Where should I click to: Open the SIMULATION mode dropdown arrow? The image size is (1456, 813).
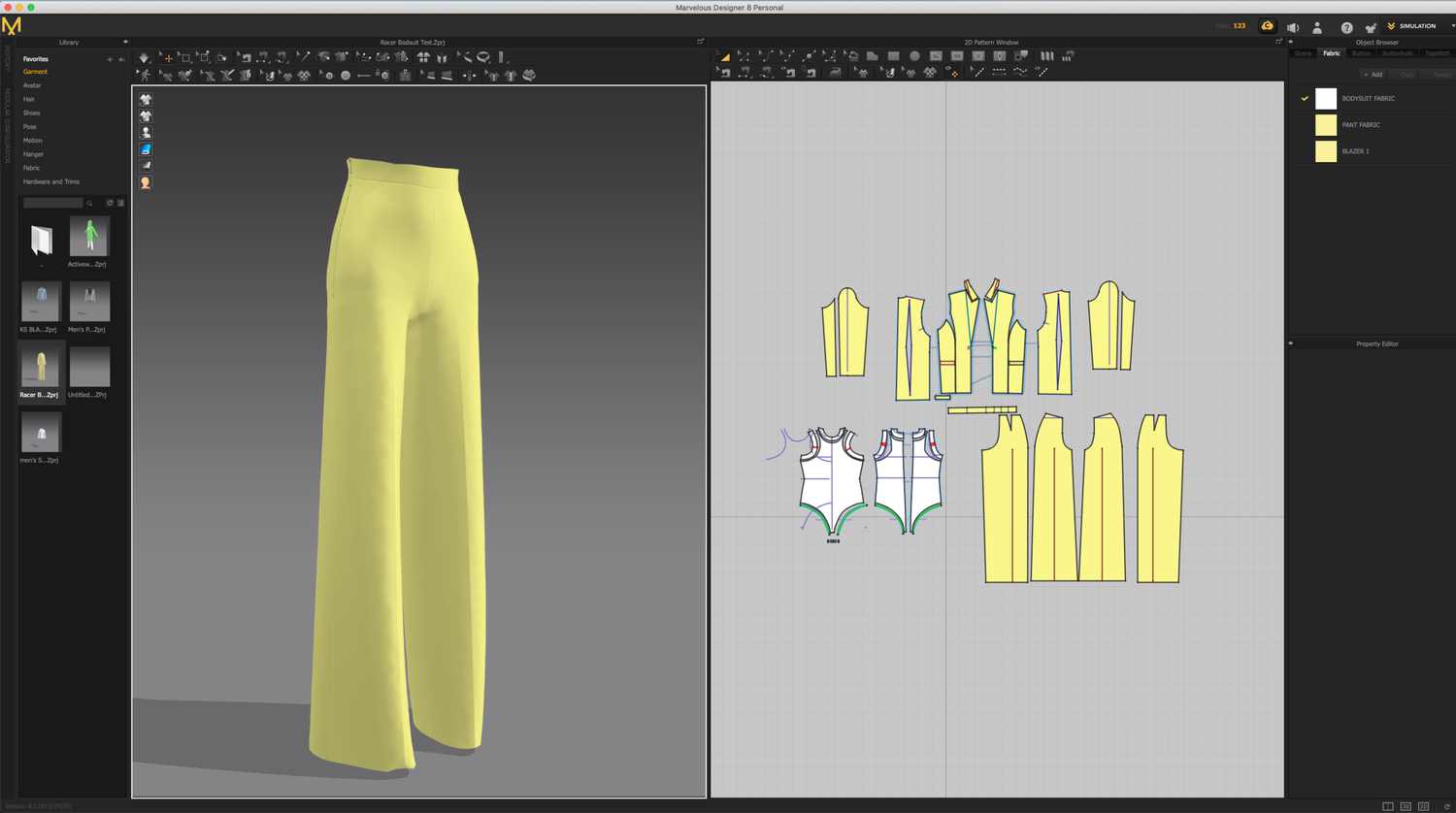(x=1452, y=26)
